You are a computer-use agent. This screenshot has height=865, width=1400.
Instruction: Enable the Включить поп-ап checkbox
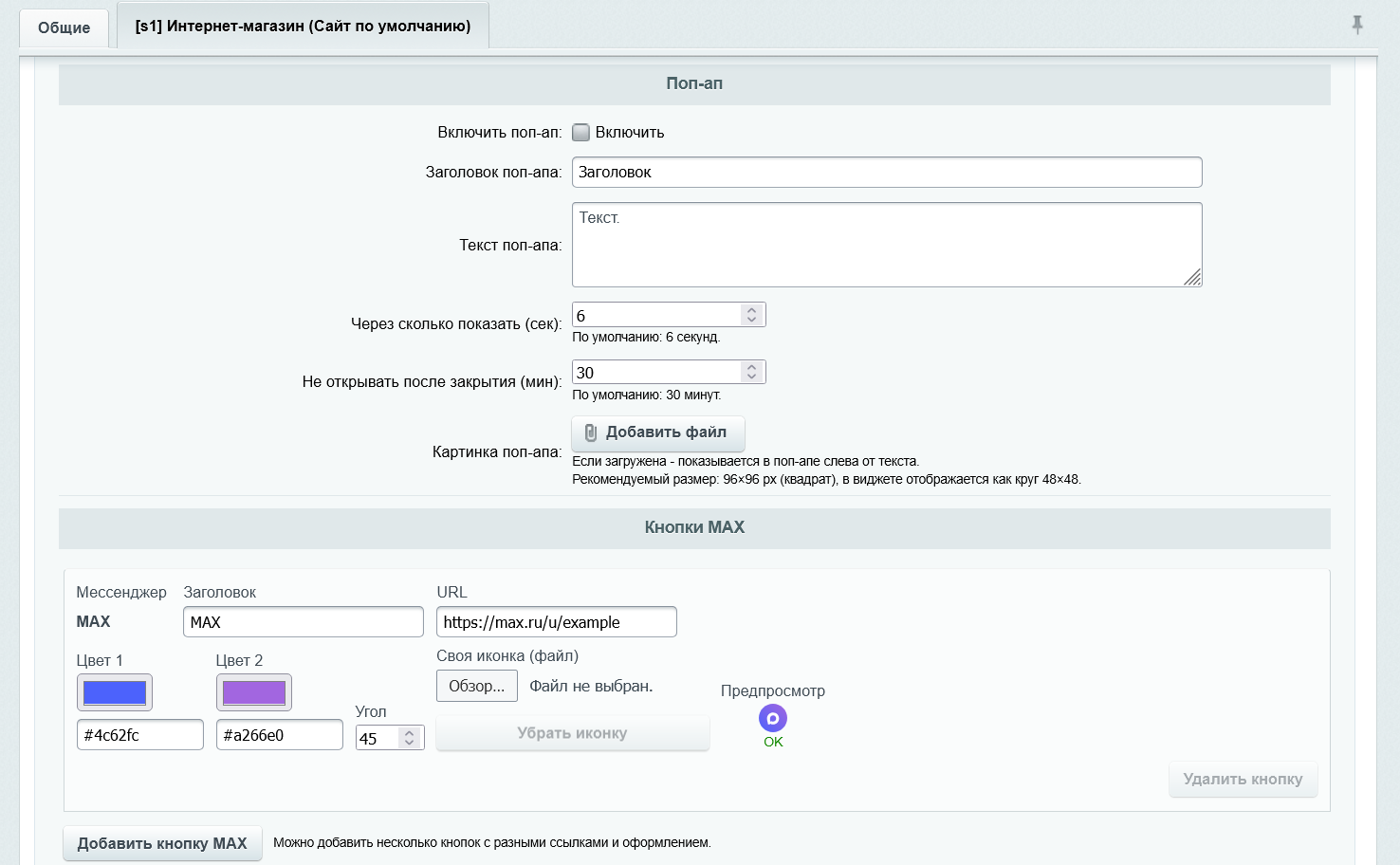[x=581, y=133]
